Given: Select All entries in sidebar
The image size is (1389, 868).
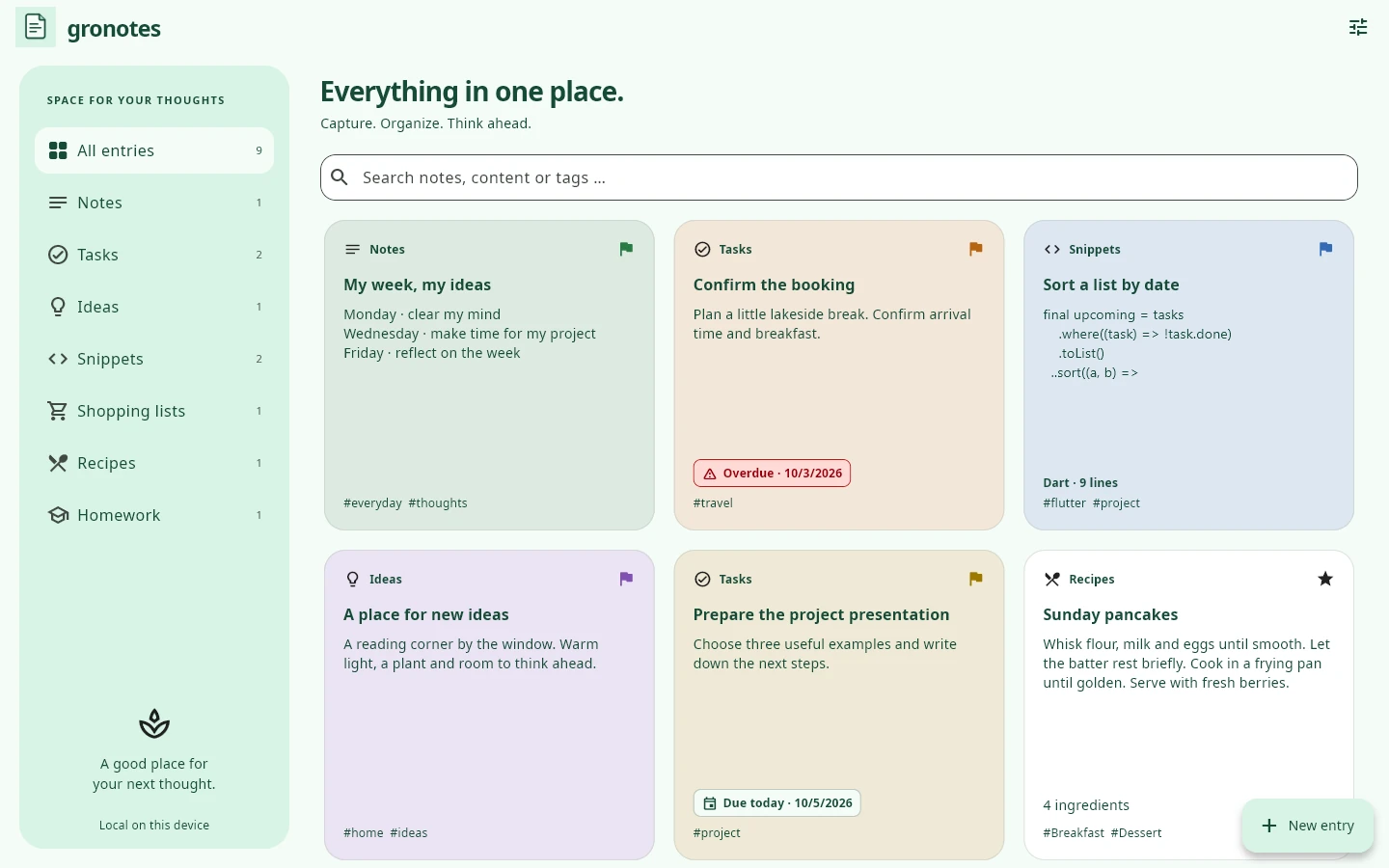Looking at the screenshot, I should [x=154, y=150].
